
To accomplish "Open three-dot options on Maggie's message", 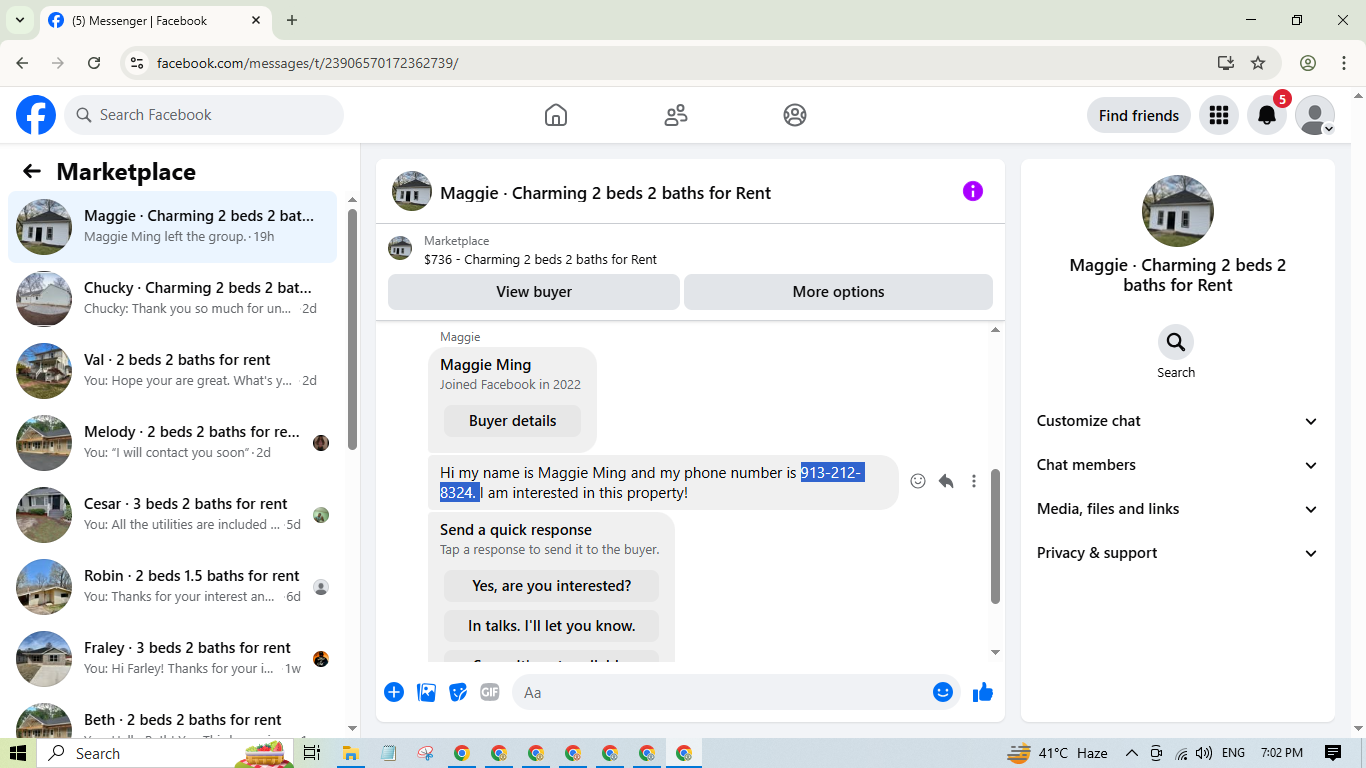I will click(974, 481).
